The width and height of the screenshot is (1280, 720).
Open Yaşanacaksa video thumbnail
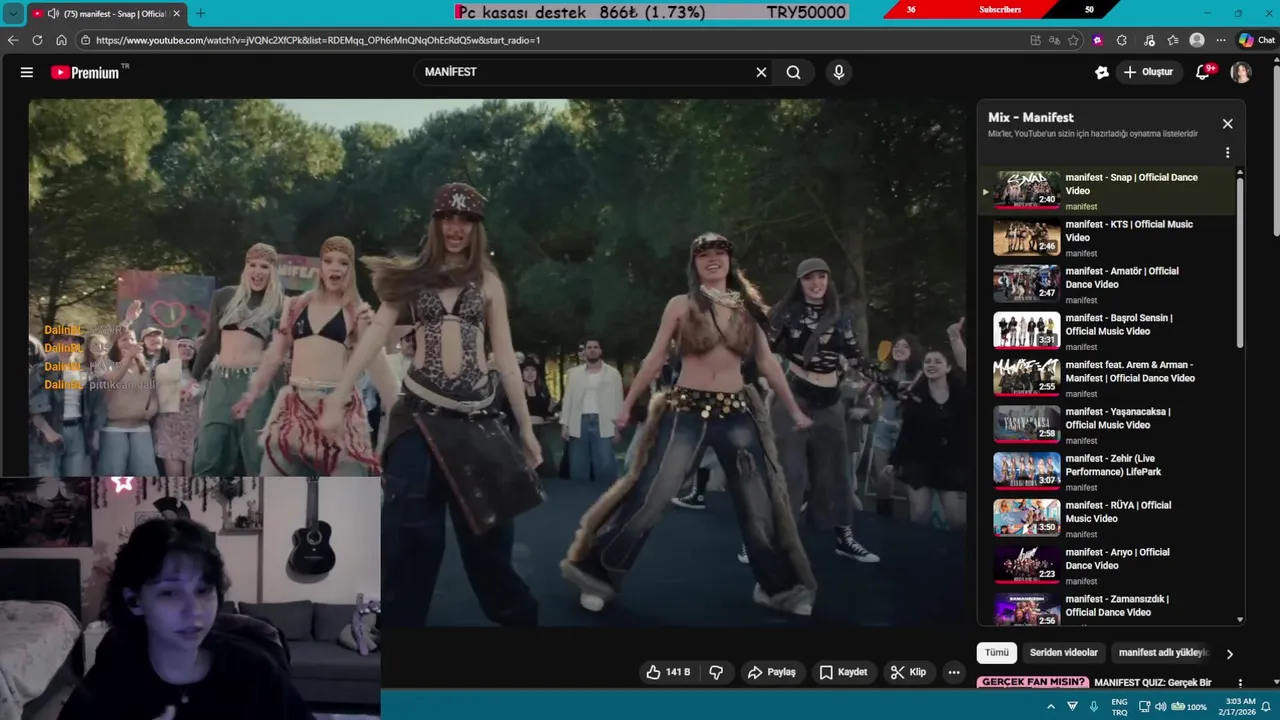(1026, 423)
